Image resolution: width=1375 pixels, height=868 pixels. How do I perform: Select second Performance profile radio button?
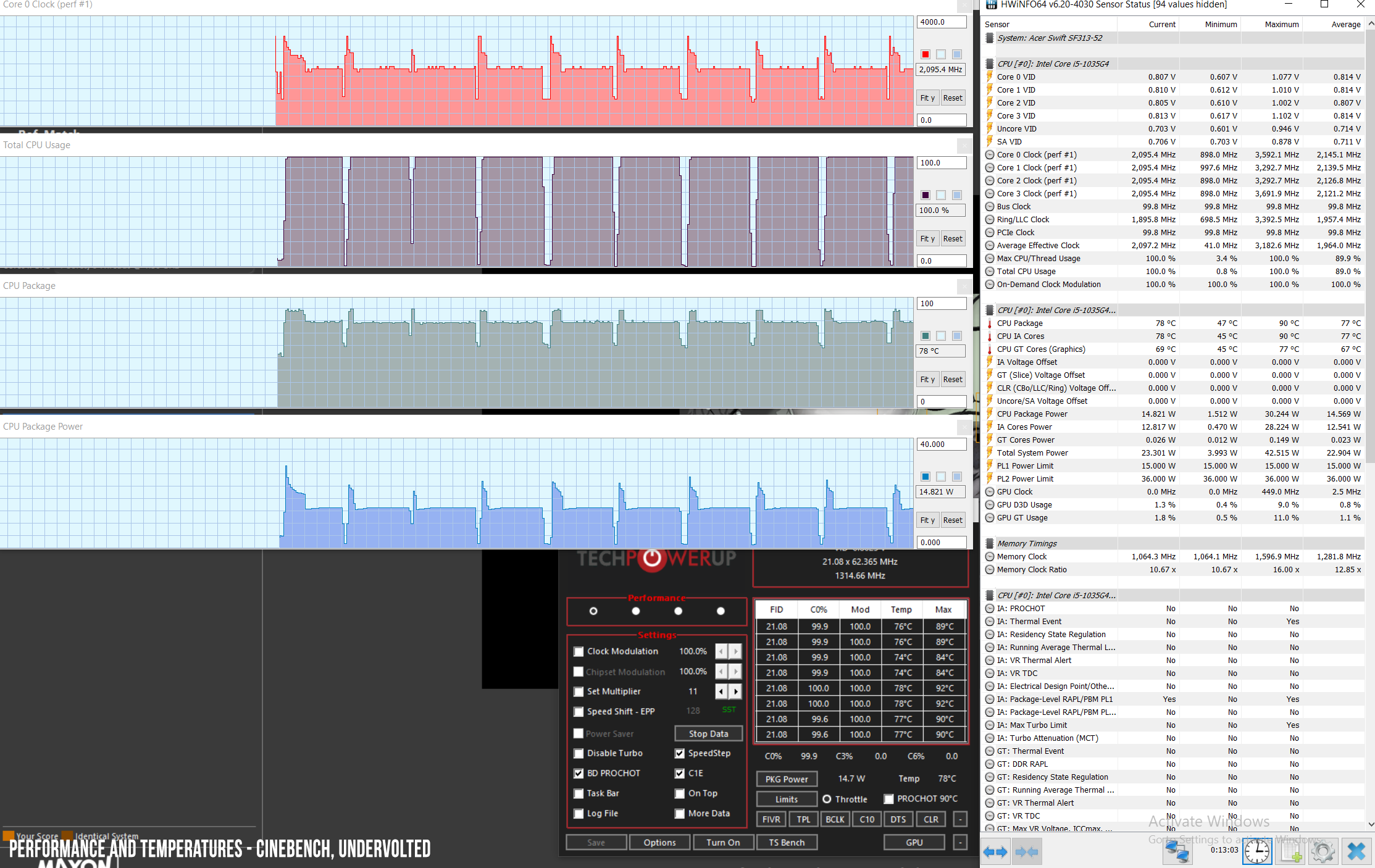(x=636, y=611)
